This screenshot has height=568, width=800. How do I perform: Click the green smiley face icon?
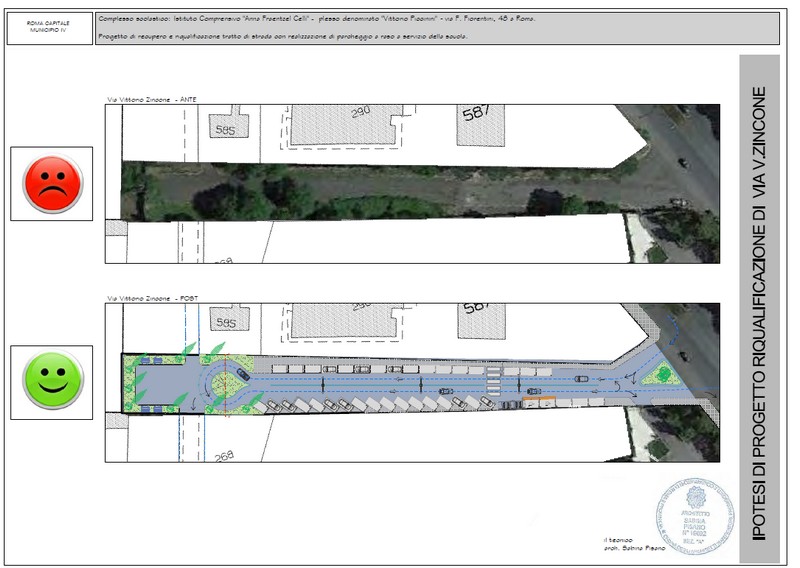click(52, 381)
